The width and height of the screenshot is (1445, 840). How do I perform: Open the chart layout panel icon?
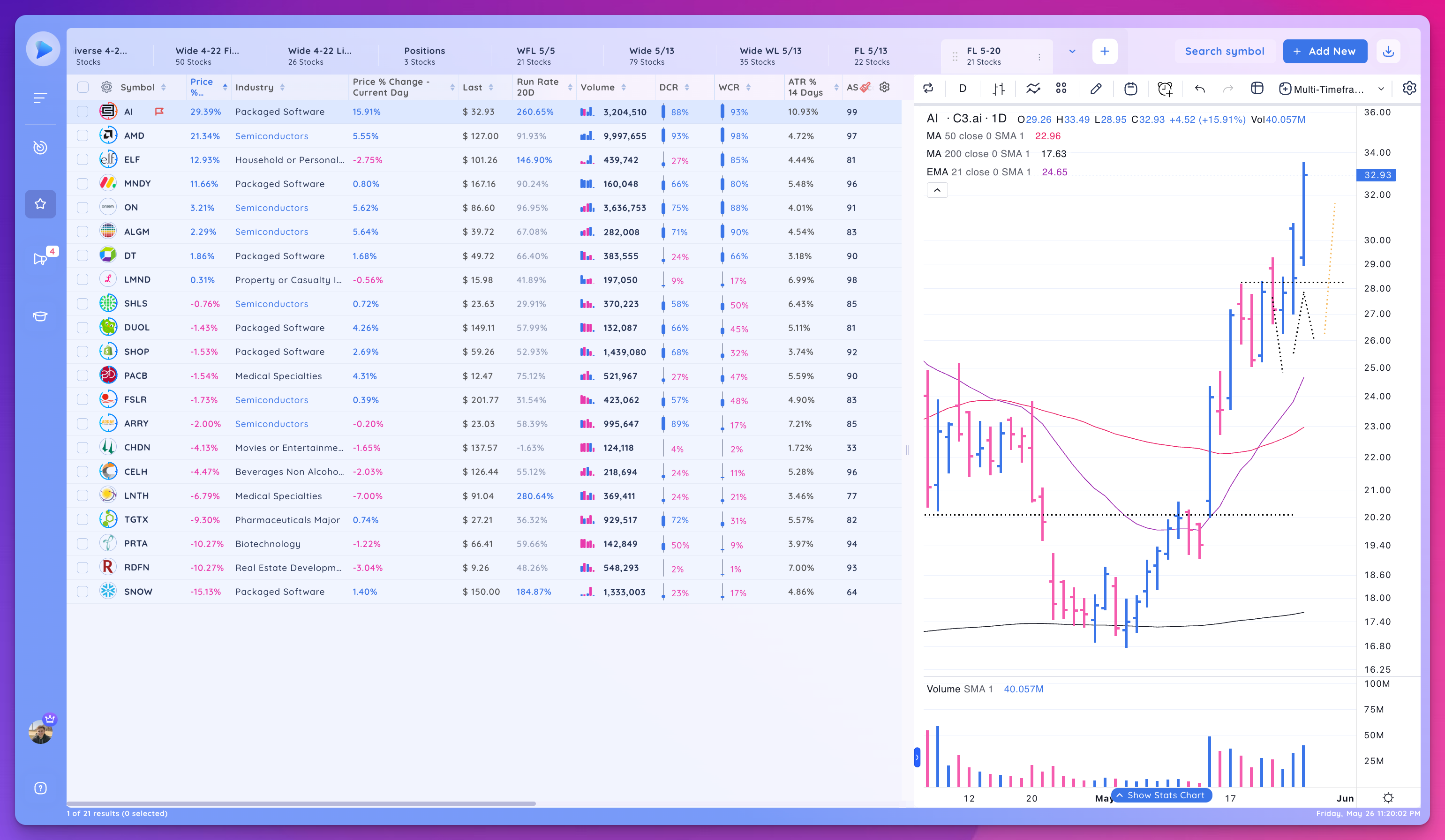[x=1257, y=88]
